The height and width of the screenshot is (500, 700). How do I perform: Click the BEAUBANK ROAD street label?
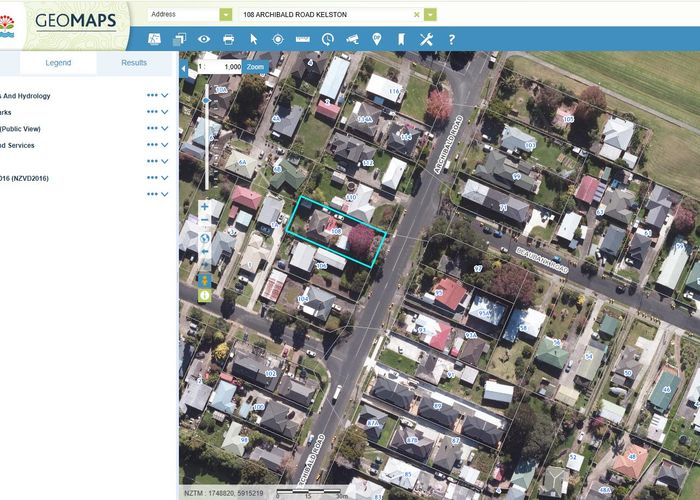pyautogui.click(x=542, y=260)
